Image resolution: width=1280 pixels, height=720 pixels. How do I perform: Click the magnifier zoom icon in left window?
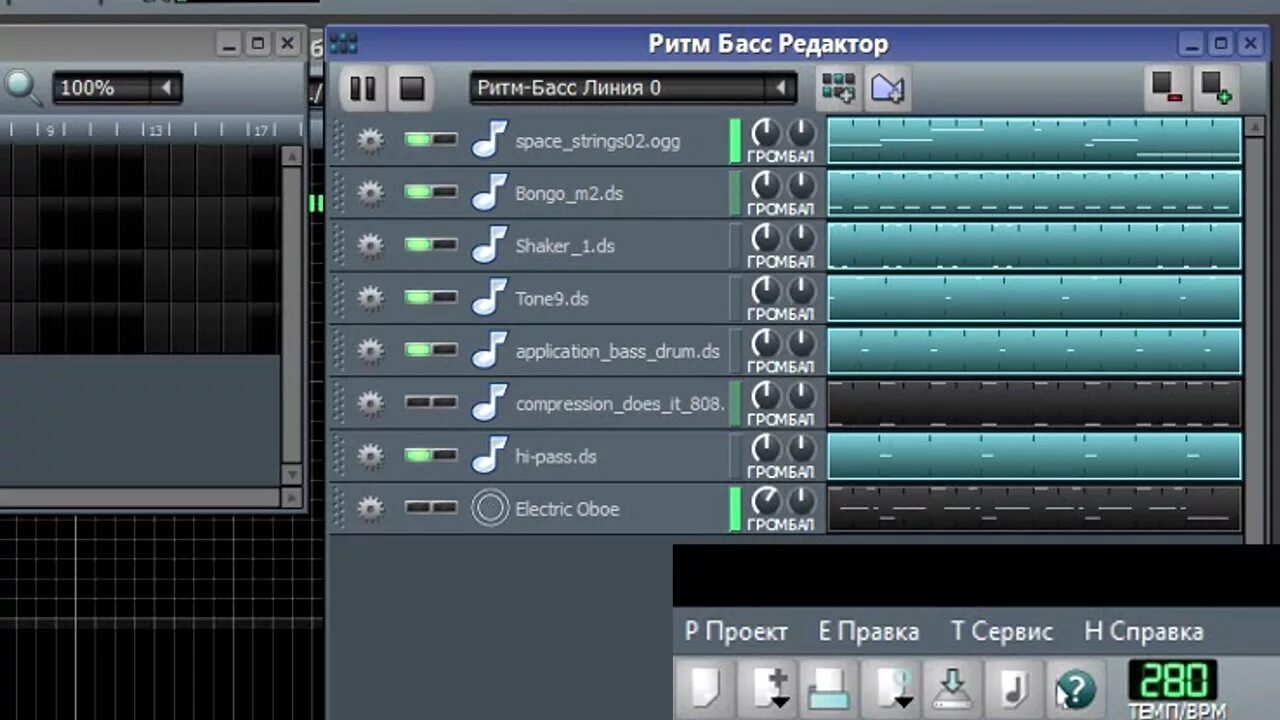[x=22, y=88]
